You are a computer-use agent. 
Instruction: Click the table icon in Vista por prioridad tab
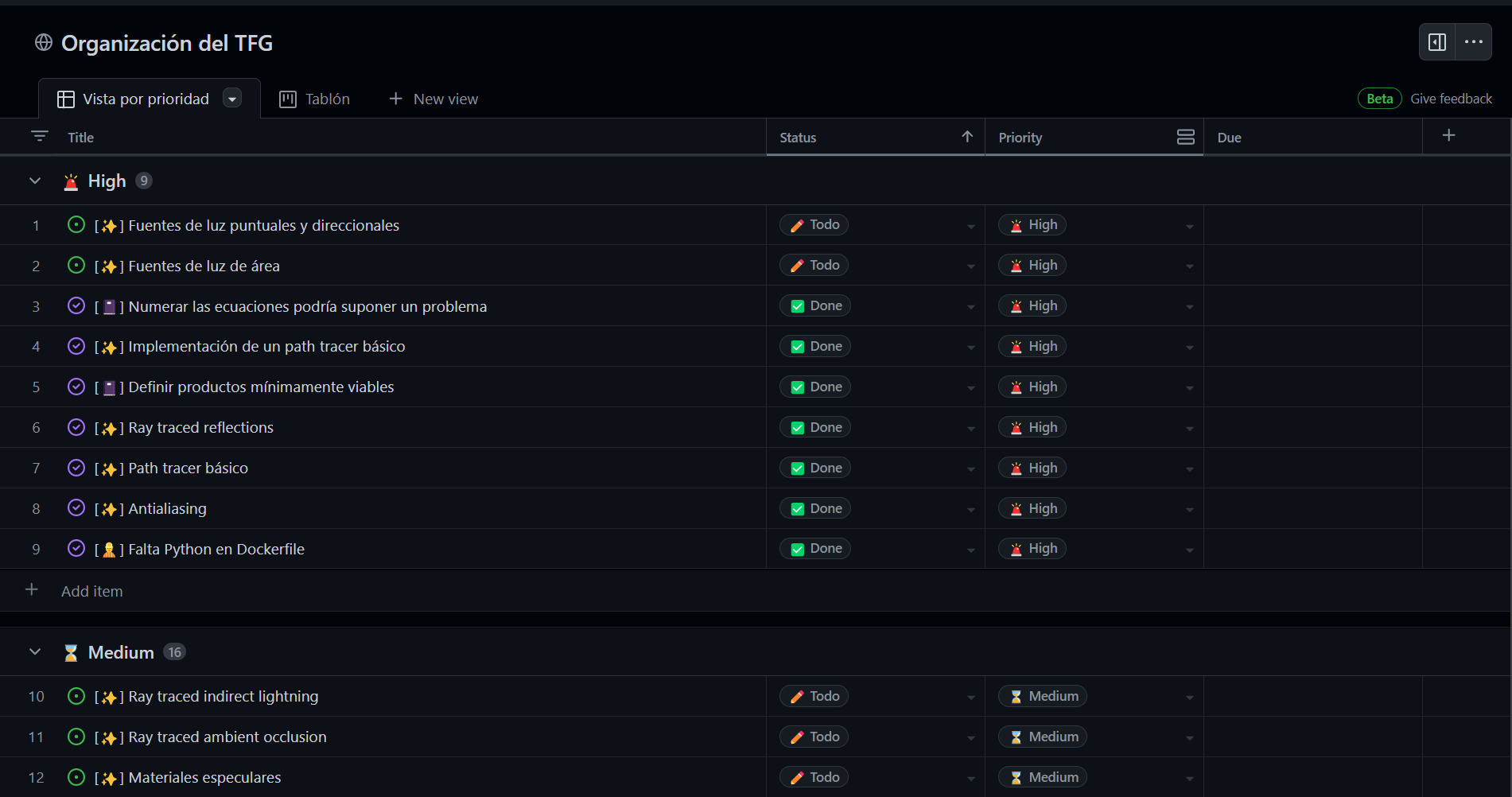pos(66,99)
